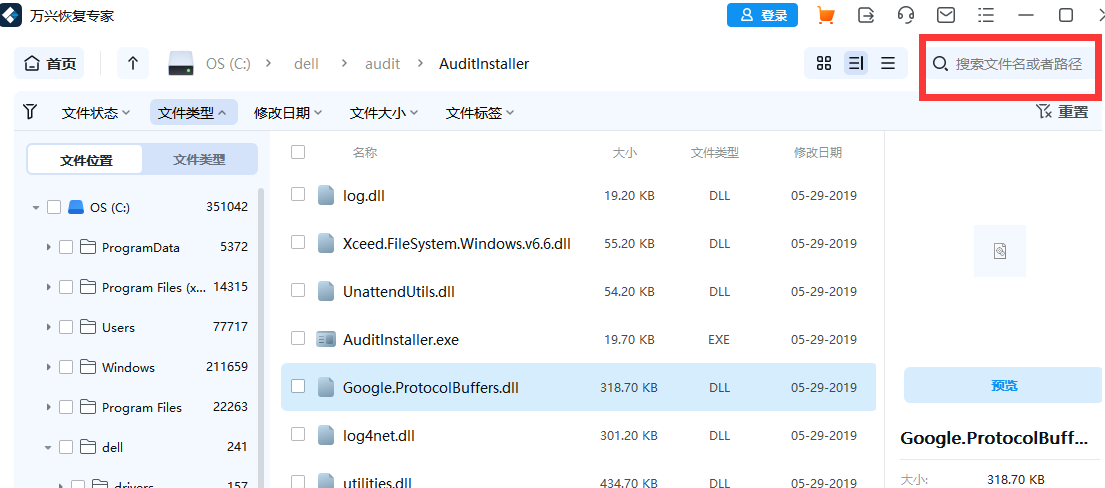Click the file name search field
This screenshot has width=1105, height=488.
coord(1018,64)
